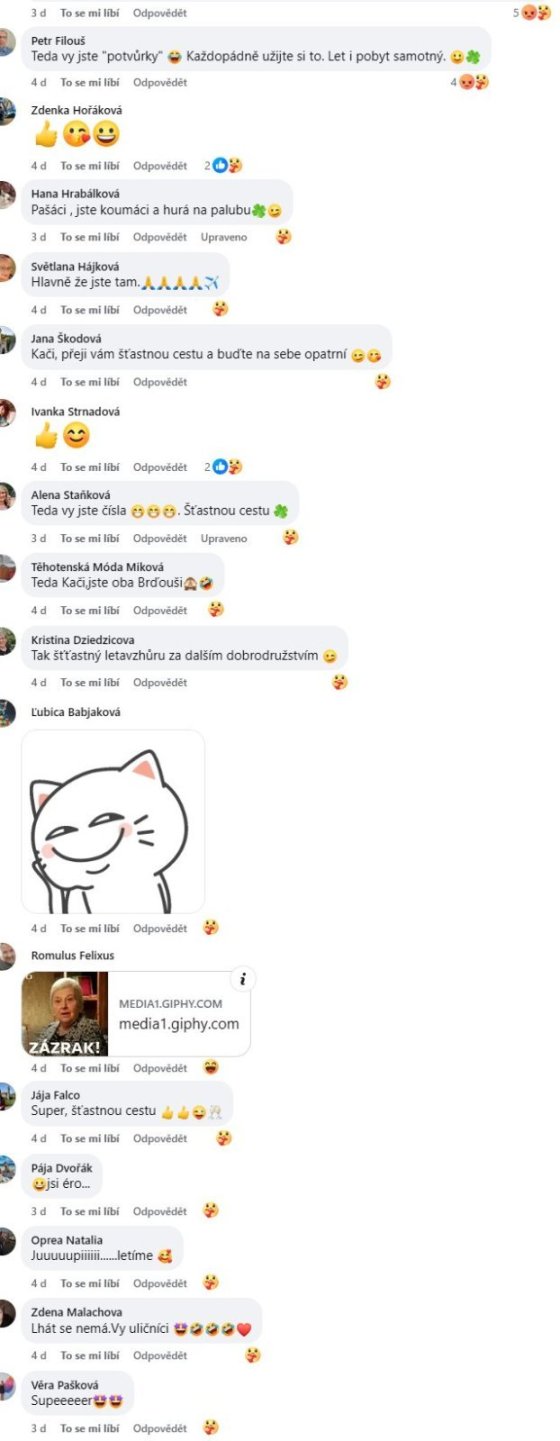Open edit history 'Upraveno' on Alena Staňková's comment
This screenshot has height=1441, width=560.
coord(224,538)
